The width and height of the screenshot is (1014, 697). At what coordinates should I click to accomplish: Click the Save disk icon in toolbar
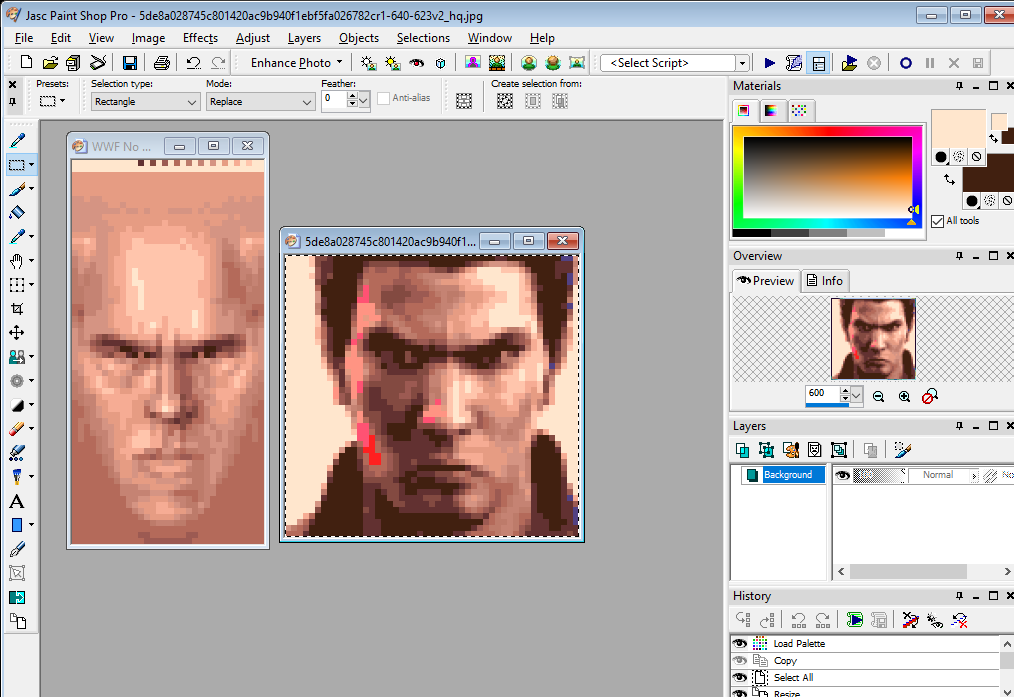(x=130, y=63)
